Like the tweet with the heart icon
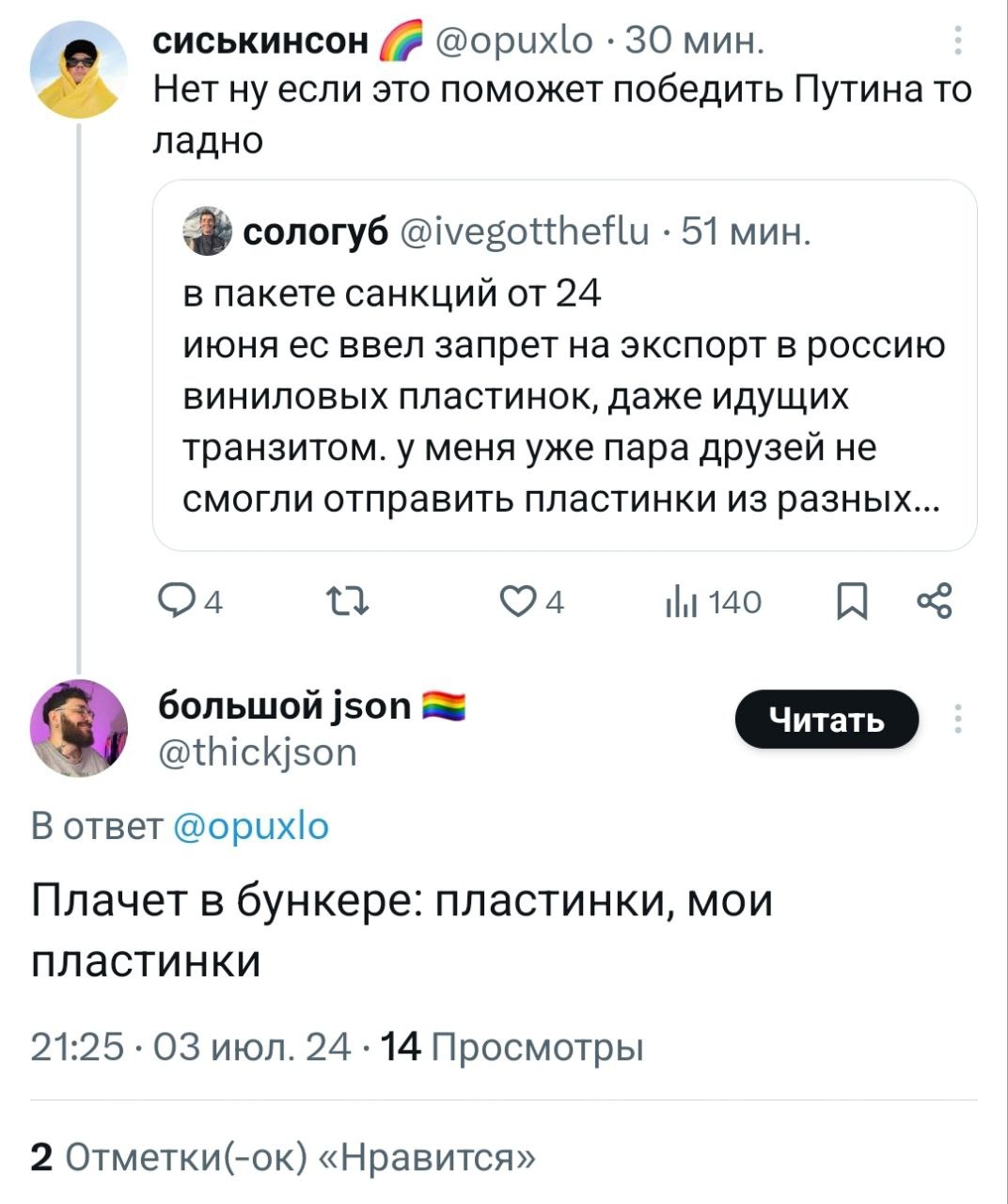This screenshot has height=1204, width=1008. point(516,601)
